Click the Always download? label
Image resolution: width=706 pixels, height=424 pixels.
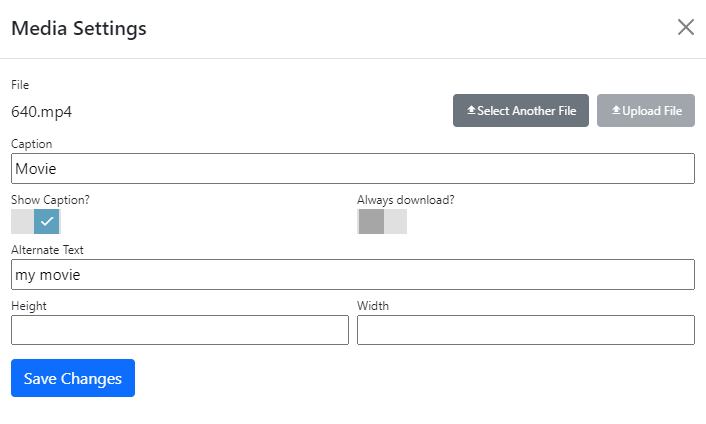click(405, 200)
